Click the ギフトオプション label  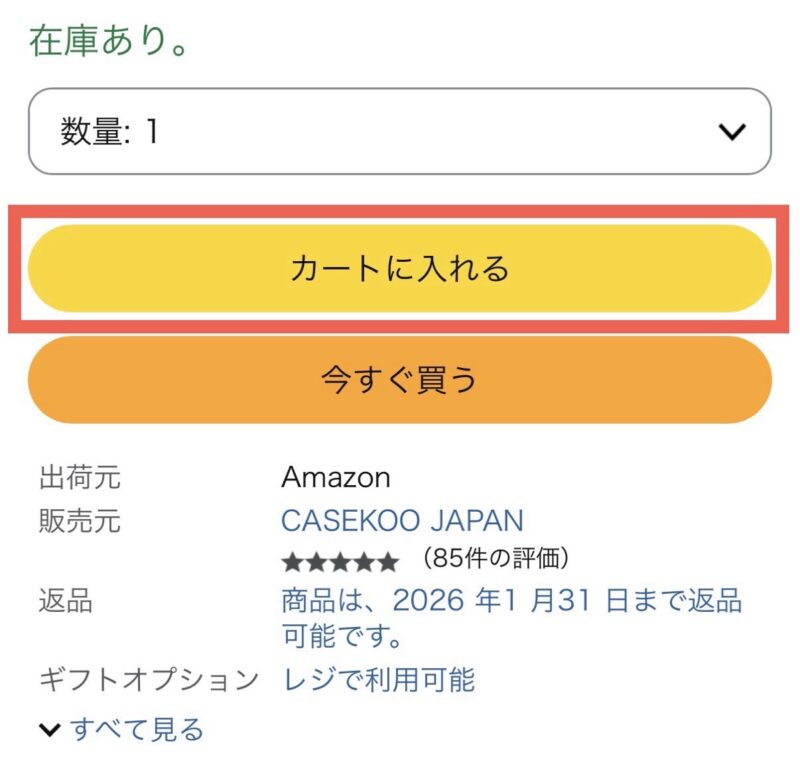click(x=148, y=680)
